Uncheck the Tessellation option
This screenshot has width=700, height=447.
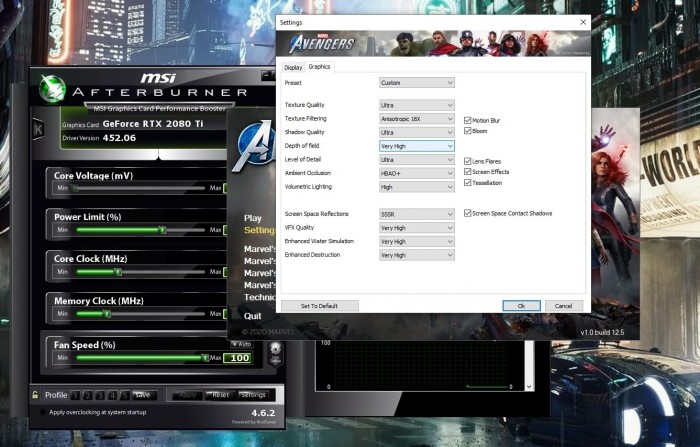coord(468,183)
